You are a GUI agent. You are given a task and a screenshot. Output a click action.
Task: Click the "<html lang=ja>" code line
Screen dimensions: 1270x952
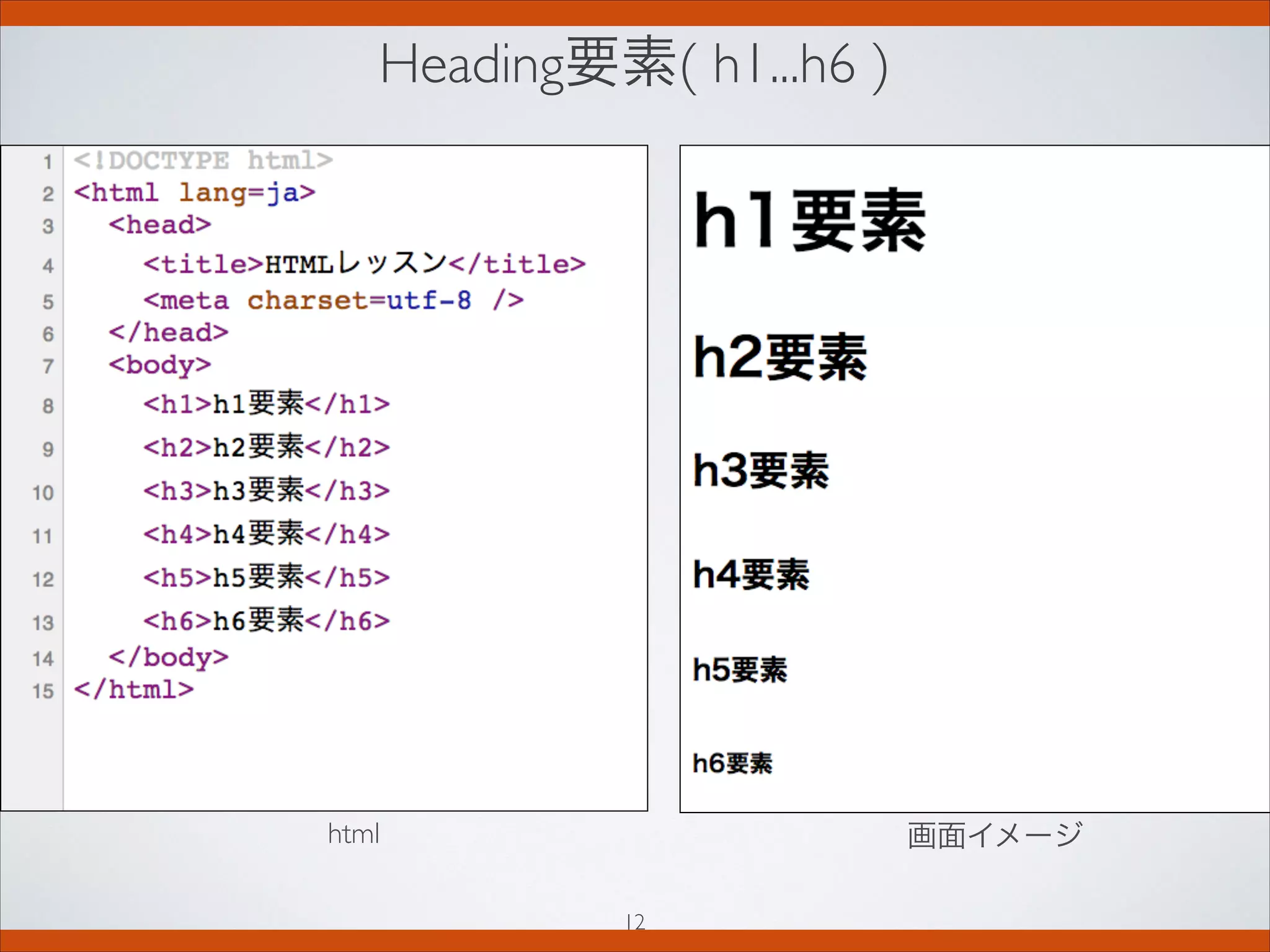point(195,193)
